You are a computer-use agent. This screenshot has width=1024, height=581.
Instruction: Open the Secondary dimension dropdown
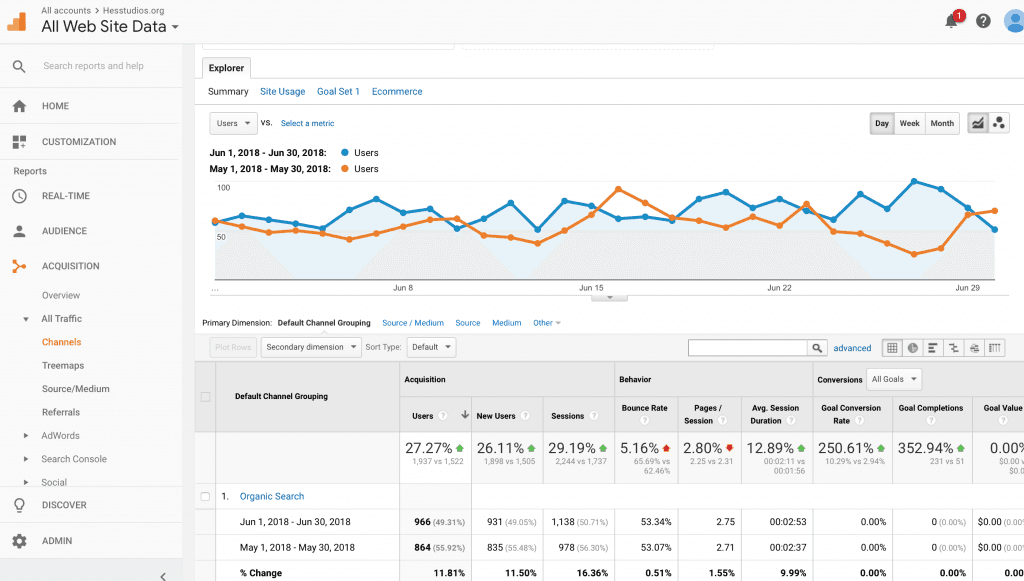[x=311, y=347]
